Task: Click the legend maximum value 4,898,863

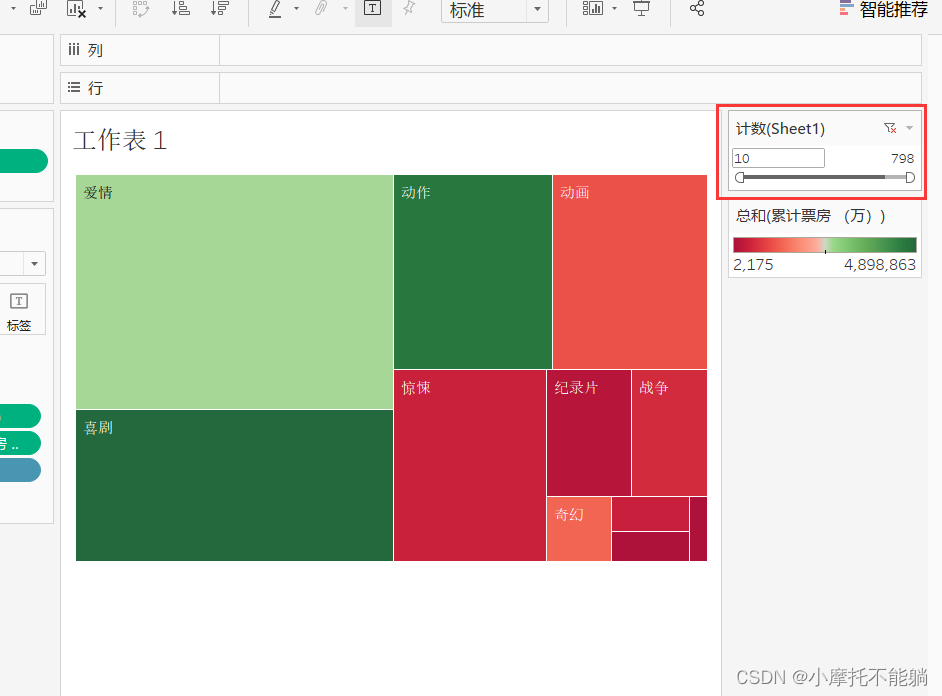Action: [880, 265]
